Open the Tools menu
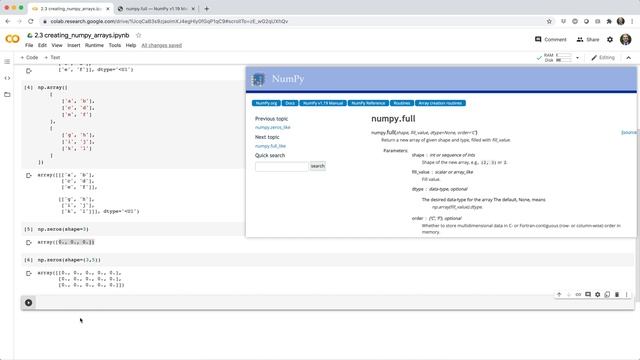 [115, 45]
